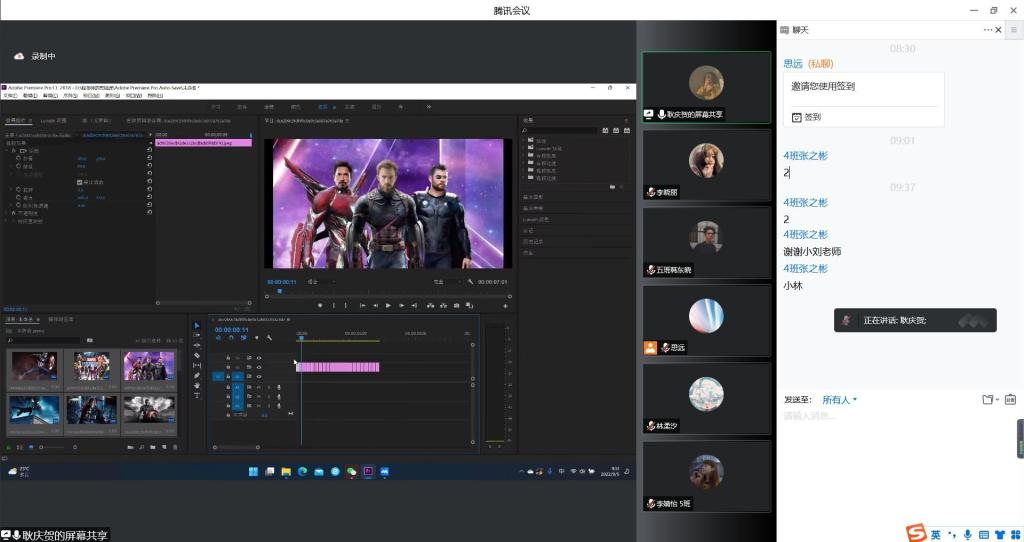
Task: Open the chat file-send dropdown icon
Action: point(989,400)
